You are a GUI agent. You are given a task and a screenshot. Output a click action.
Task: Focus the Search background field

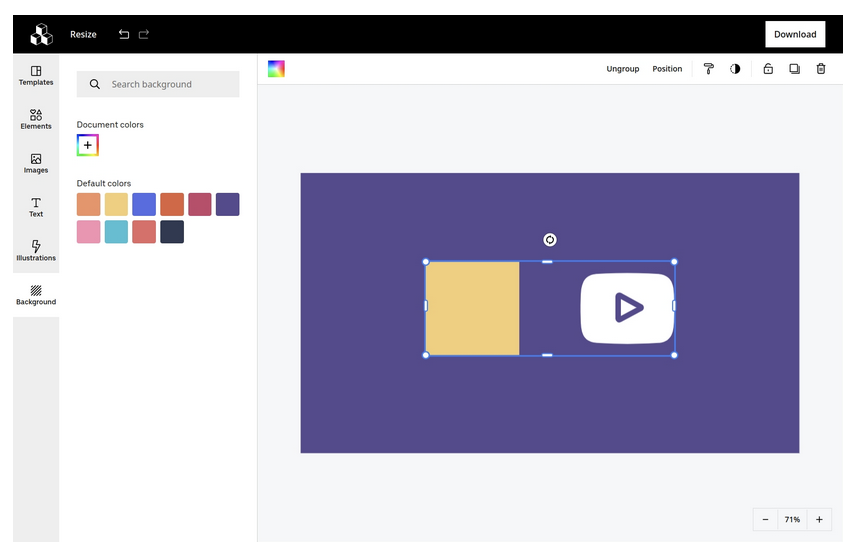(158, 84)
